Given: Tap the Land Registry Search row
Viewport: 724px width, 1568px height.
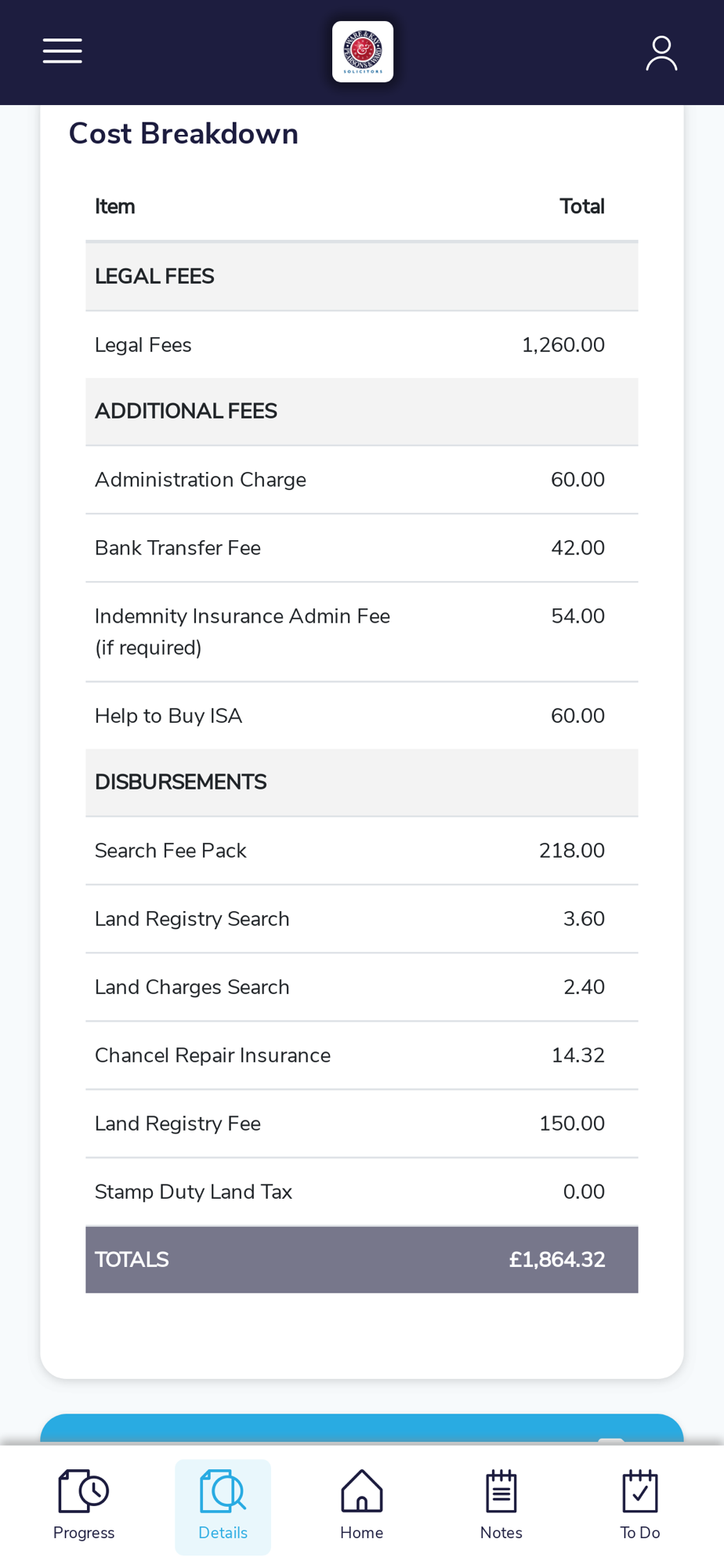Looking at the screenshot, I should click(361, 919).
